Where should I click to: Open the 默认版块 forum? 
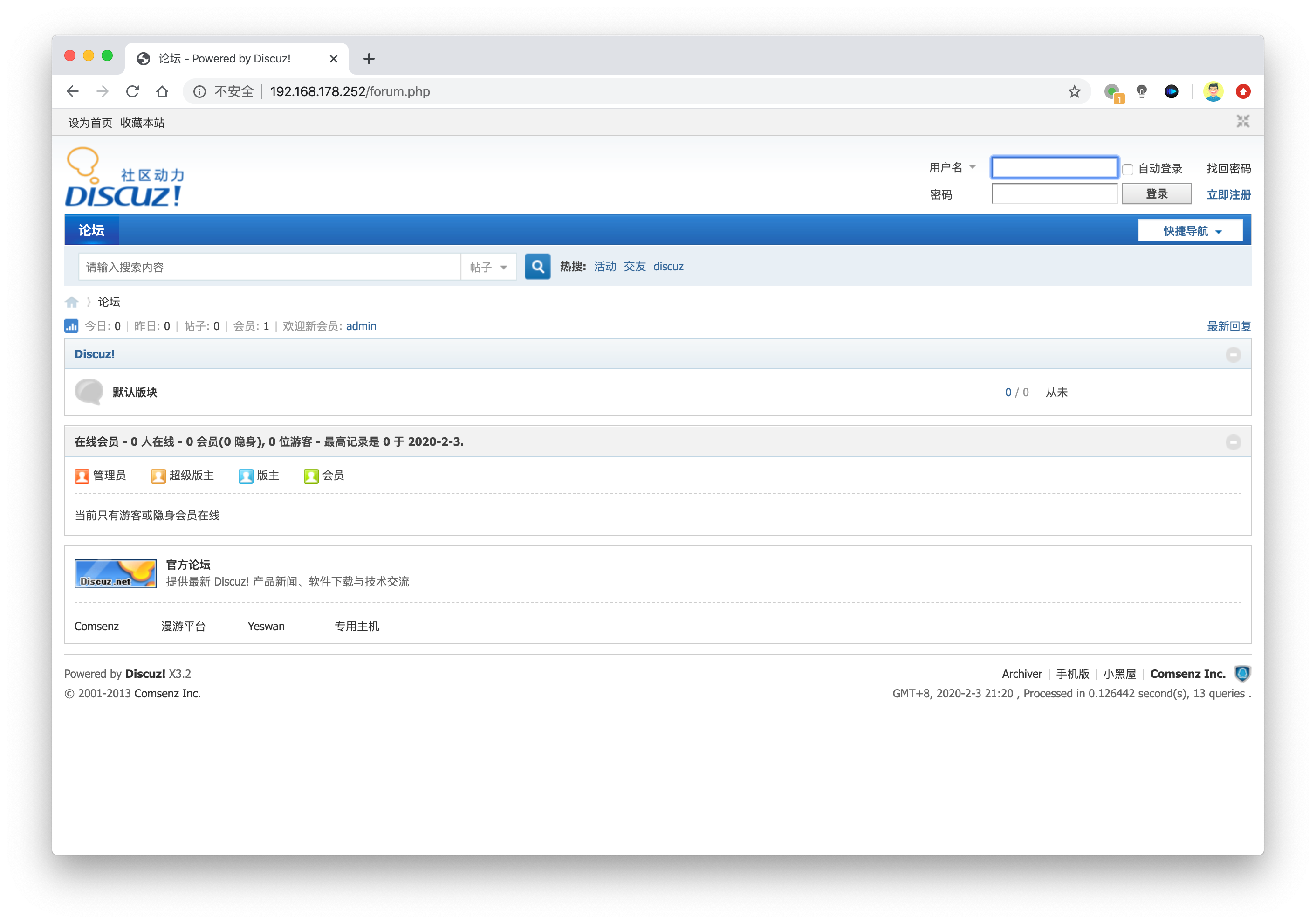point(135,393)
